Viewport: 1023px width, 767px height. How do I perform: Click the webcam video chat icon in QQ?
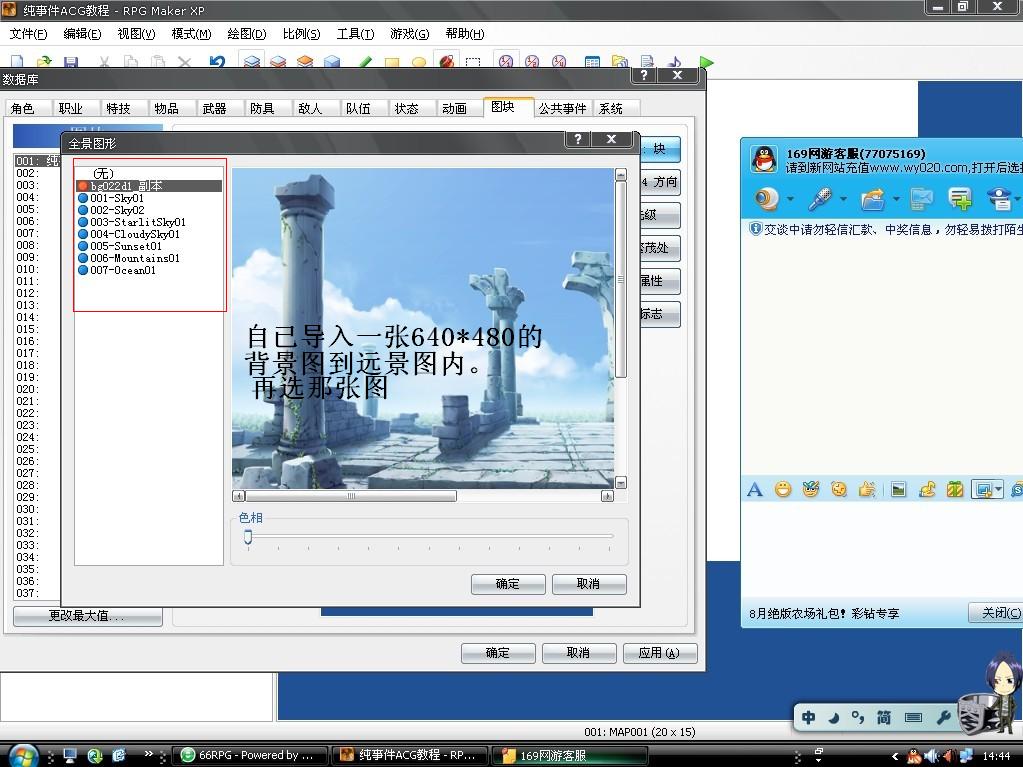click(x=767, y=198)
